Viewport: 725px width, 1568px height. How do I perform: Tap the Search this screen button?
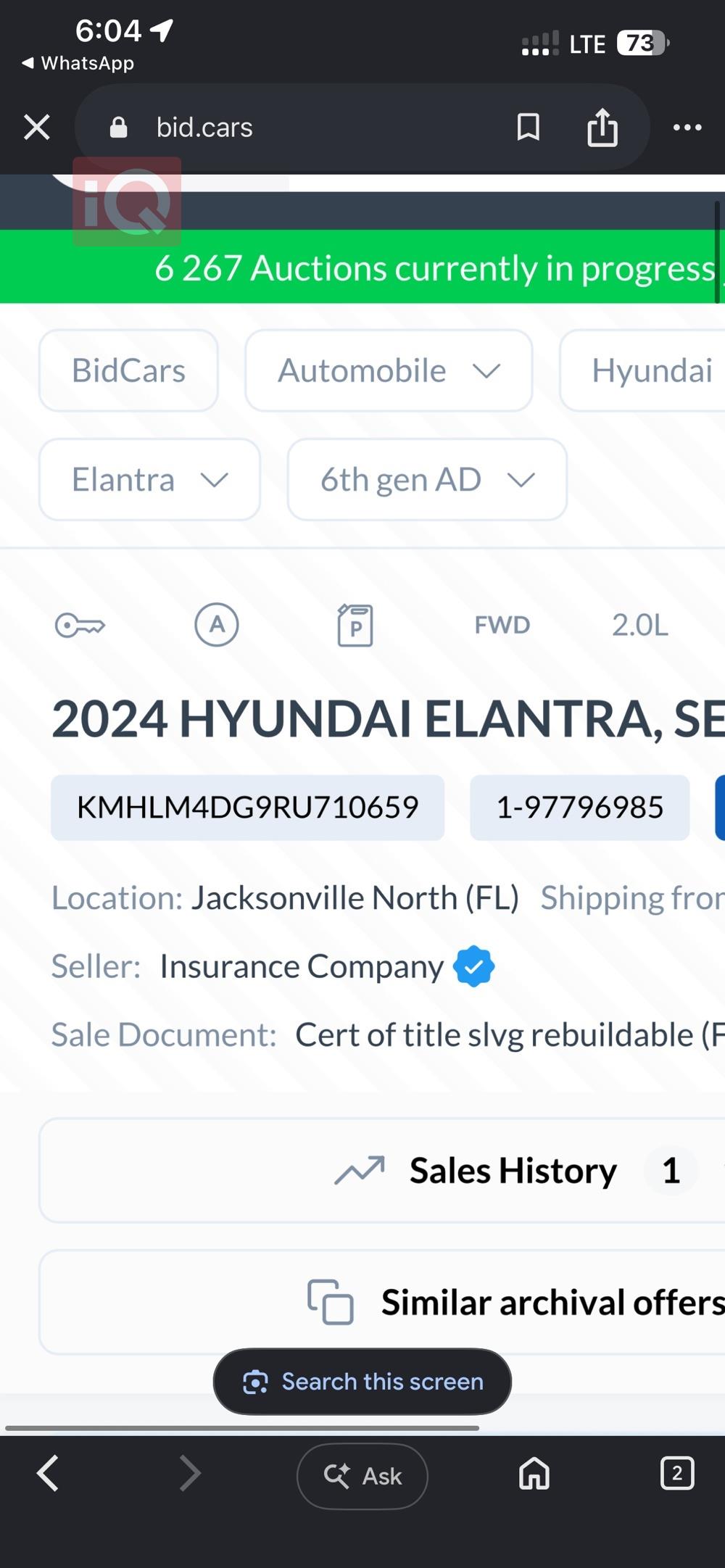[362, 1382]
